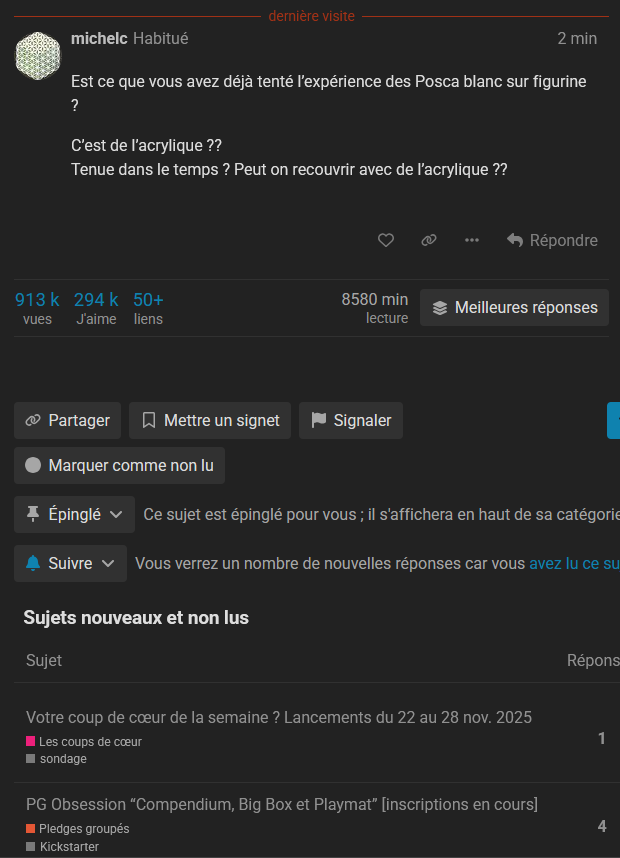Click the sondage tag
Image resolution: width=620 pixels, height=858 pixels.
coord(62,759)
